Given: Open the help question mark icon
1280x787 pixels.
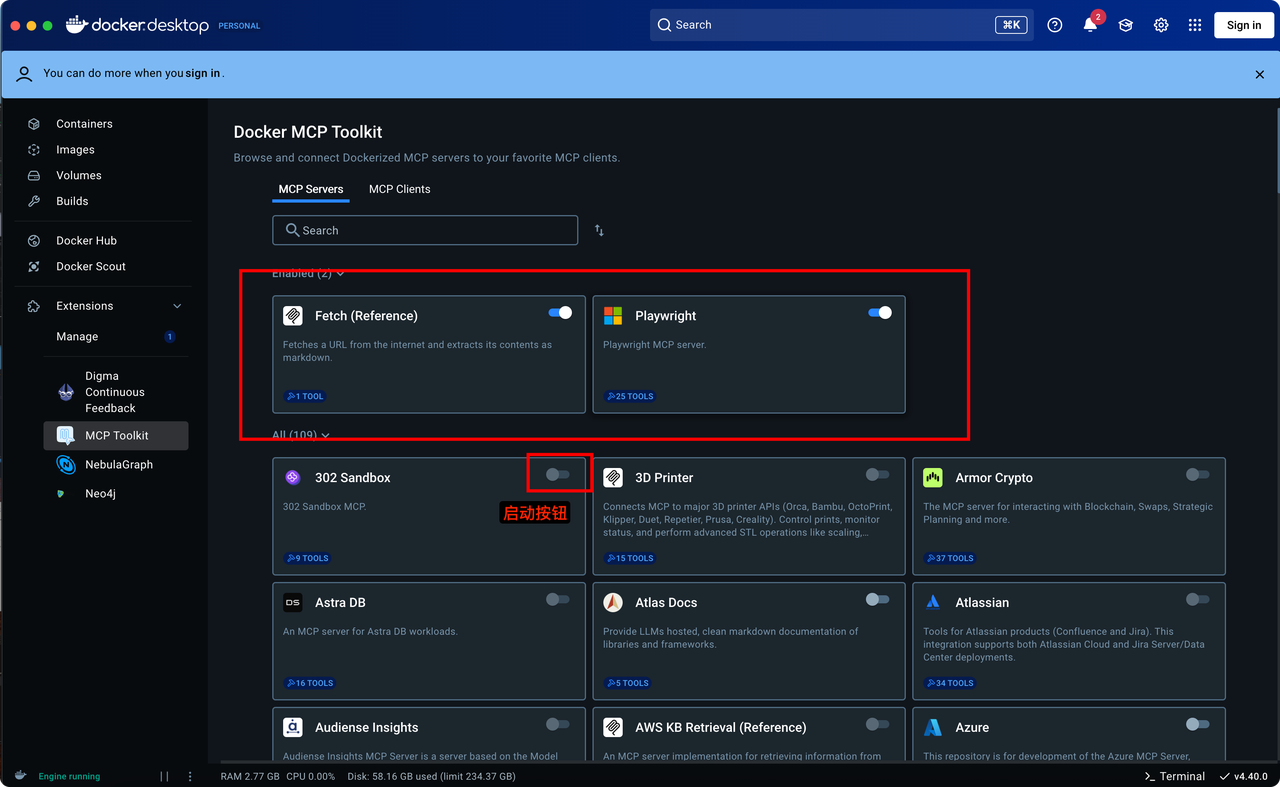Looking at the screenshot, I should click(1055, 25).
